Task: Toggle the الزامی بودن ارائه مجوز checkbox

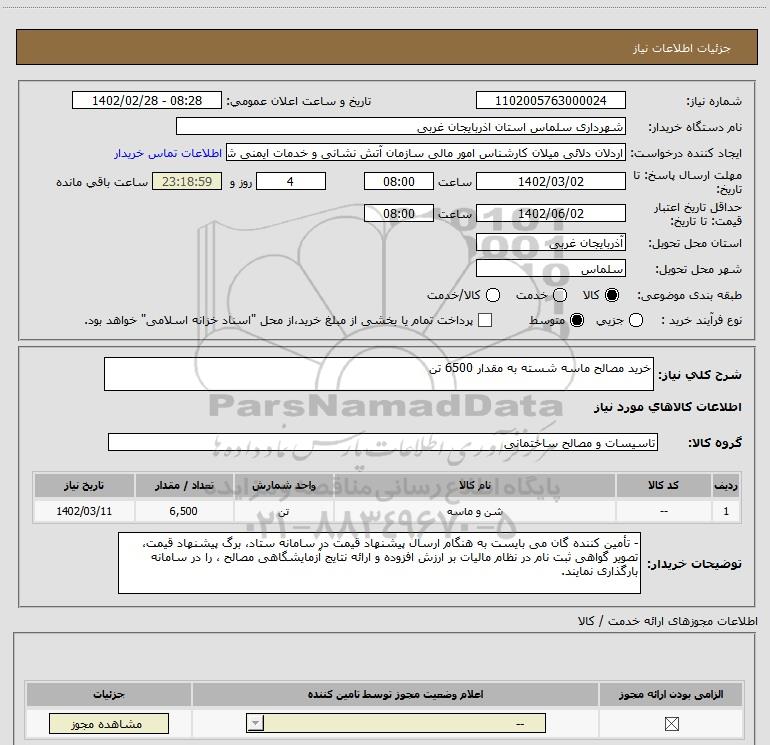Action: (671, 723)
